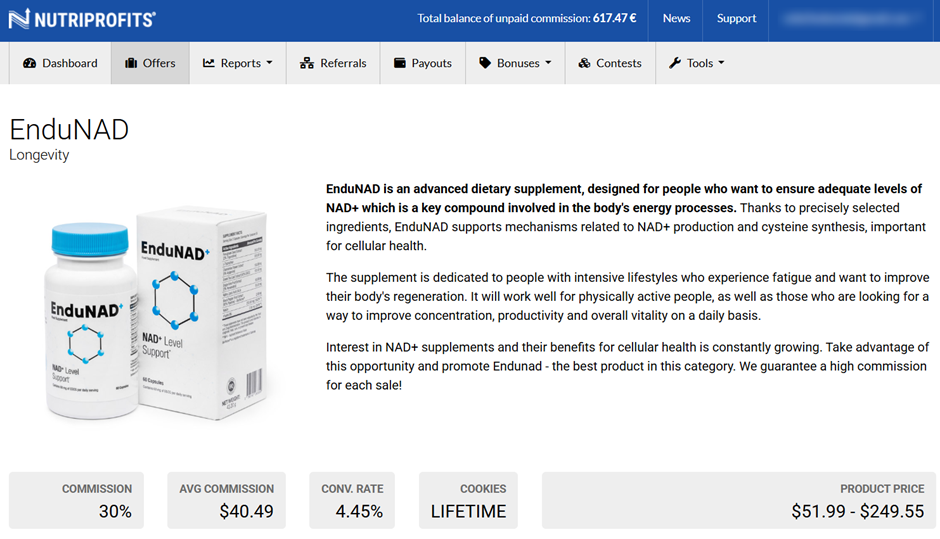Click the Conv. Rate stat box
The height and width of the screenshot is (539, 940).
352,500
